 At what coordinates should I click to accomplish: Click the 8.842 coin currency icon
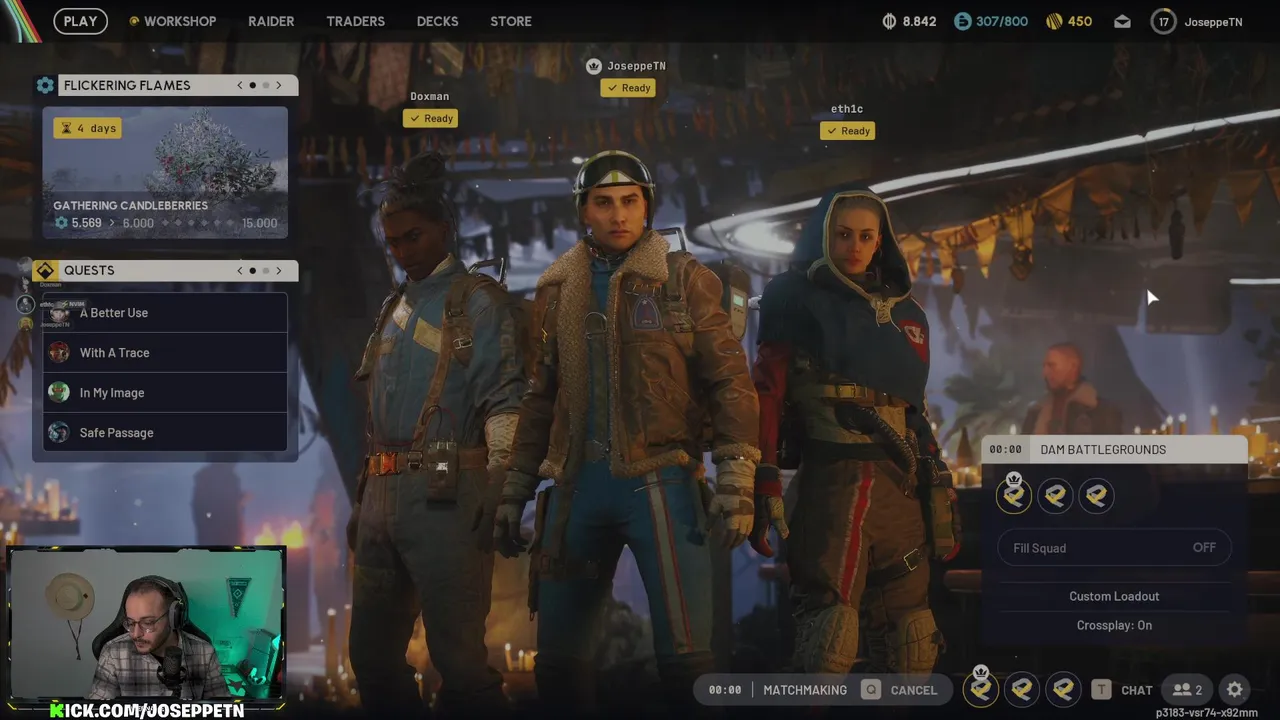890,21
